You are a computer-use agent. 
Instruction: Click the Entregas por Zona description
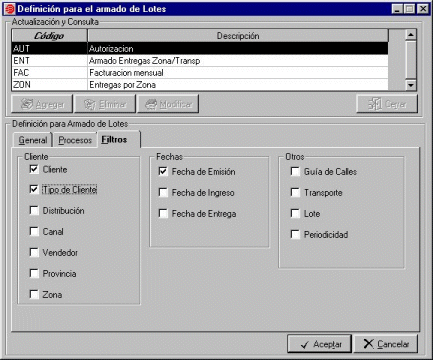tap(238, 85)
